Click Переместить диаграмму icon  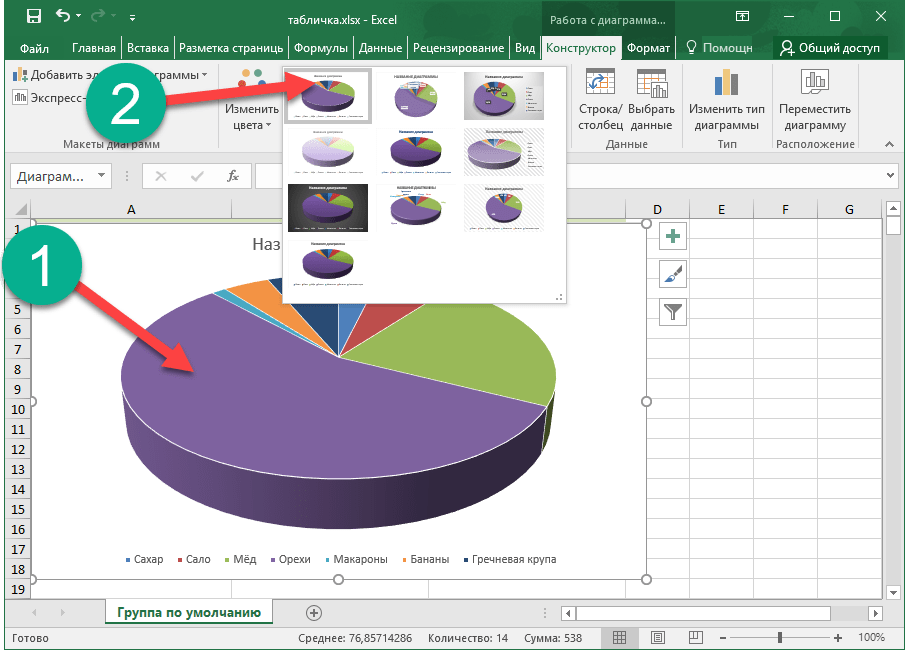click(815, 84)
